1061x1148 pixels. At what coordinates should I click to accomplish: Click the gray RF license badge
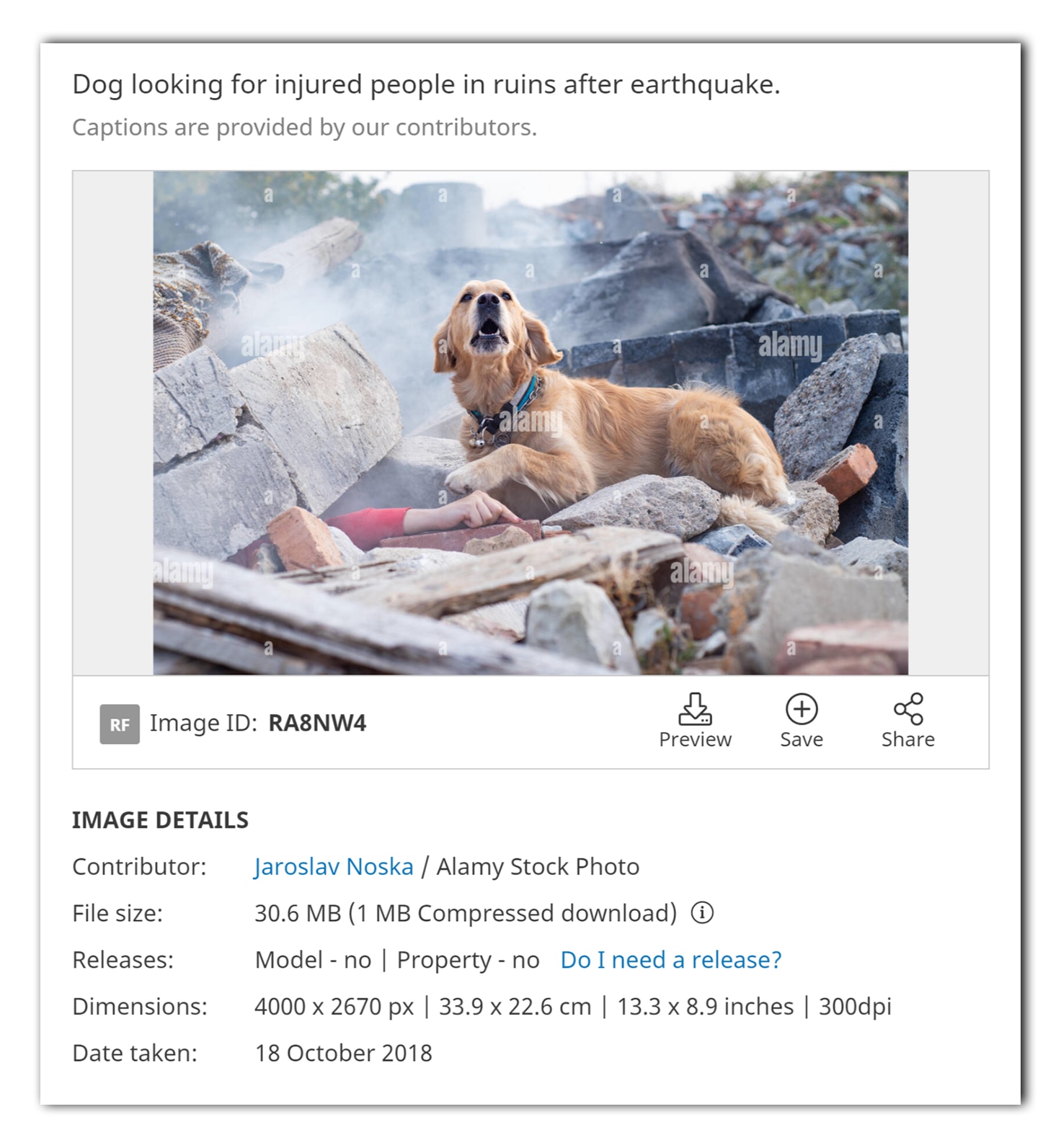pos(120,724)
